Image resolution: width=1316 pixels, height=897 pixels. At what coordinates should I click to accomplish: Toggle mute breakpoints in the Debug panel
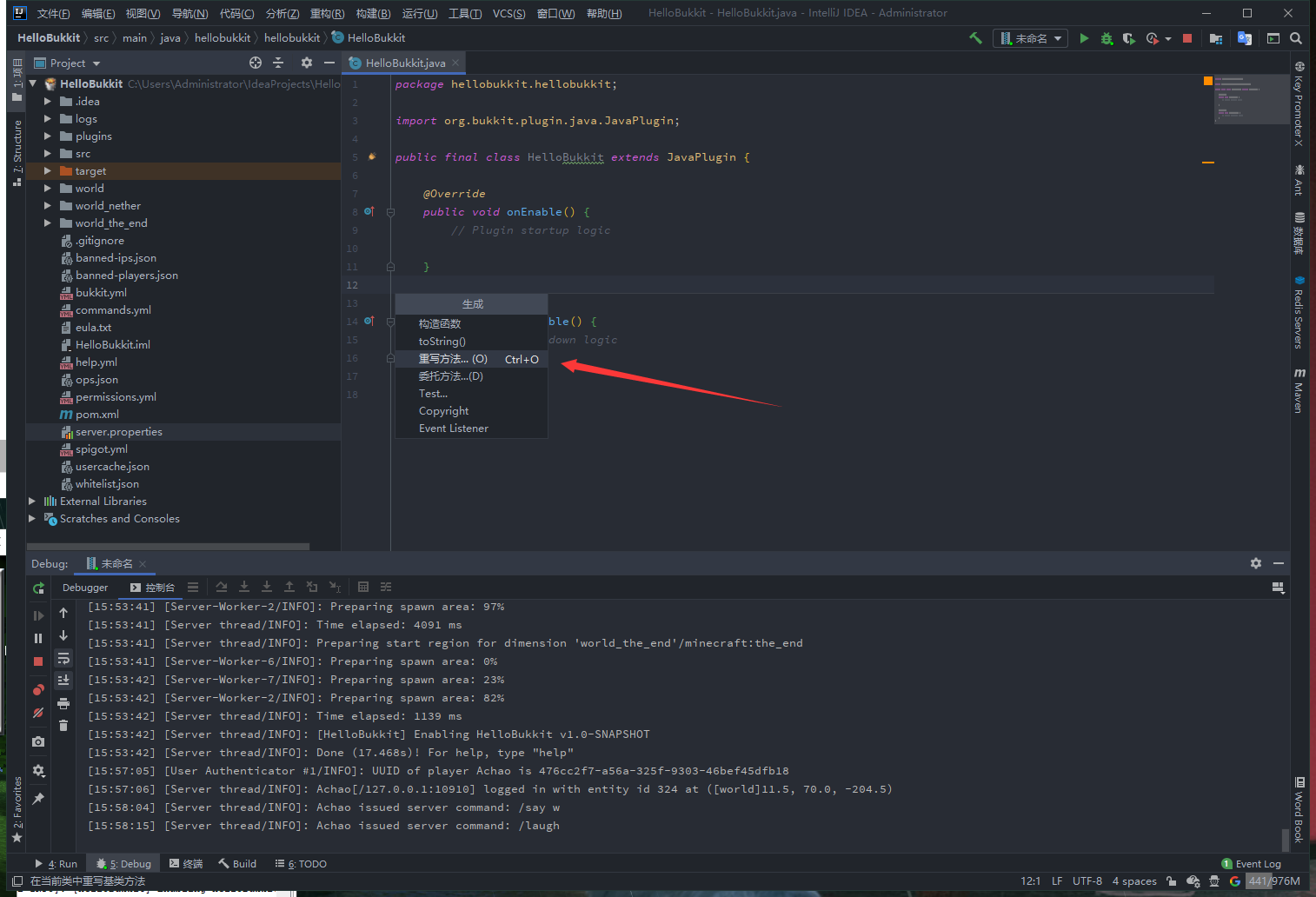click(38, 713)
